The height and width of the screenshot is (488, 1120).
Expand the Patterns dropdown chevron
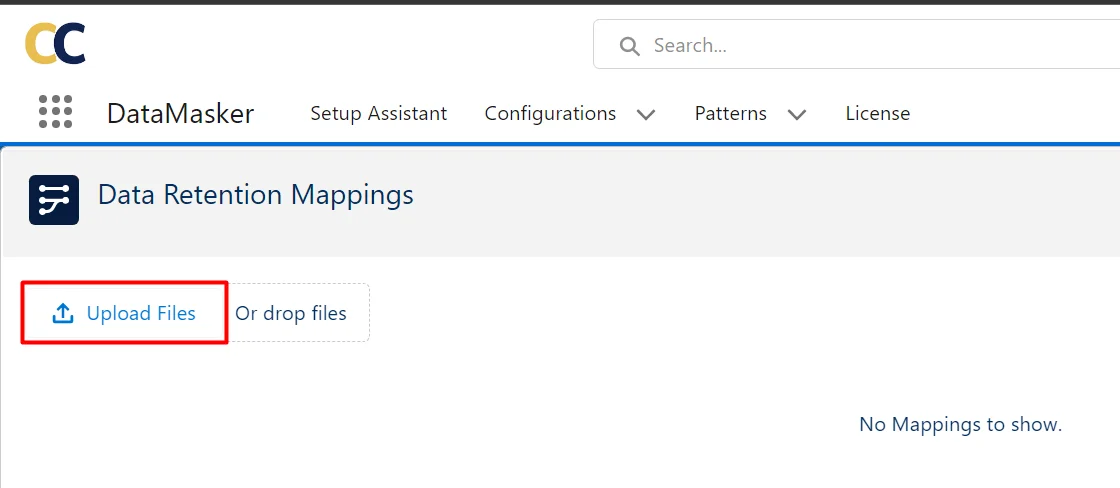[797, 114]
